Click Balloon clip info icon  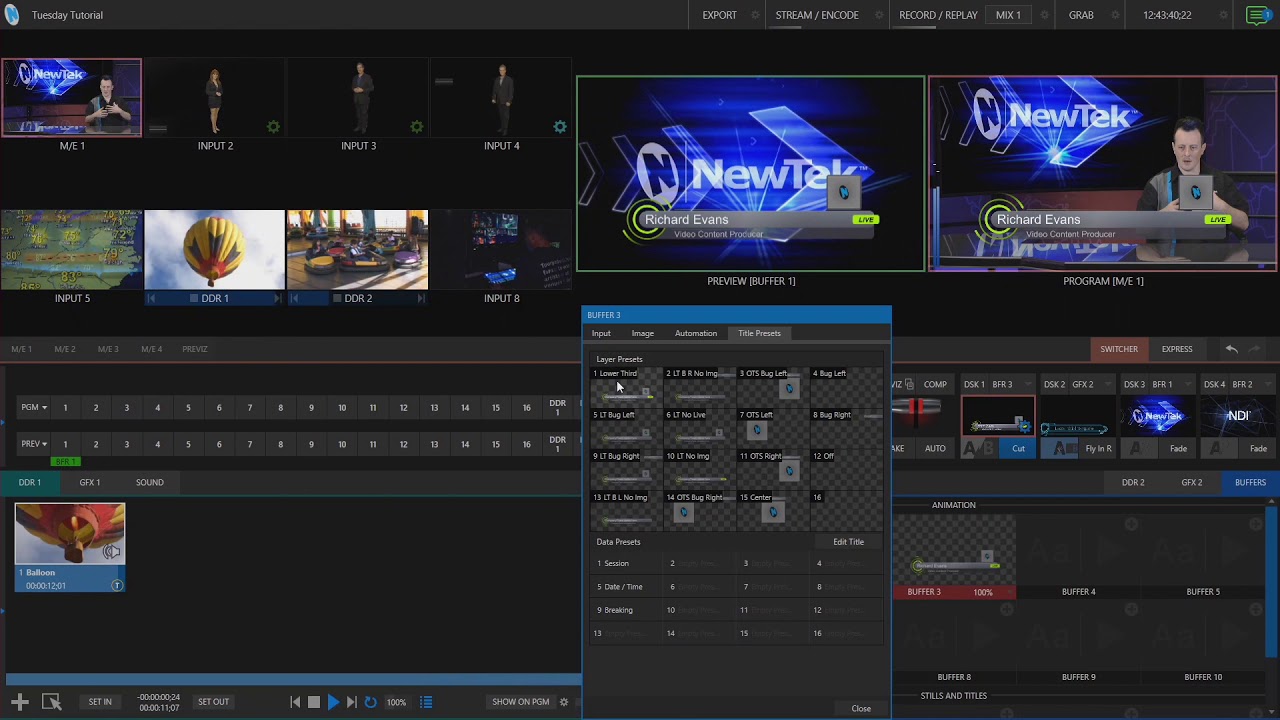click(x=117, y=585)
